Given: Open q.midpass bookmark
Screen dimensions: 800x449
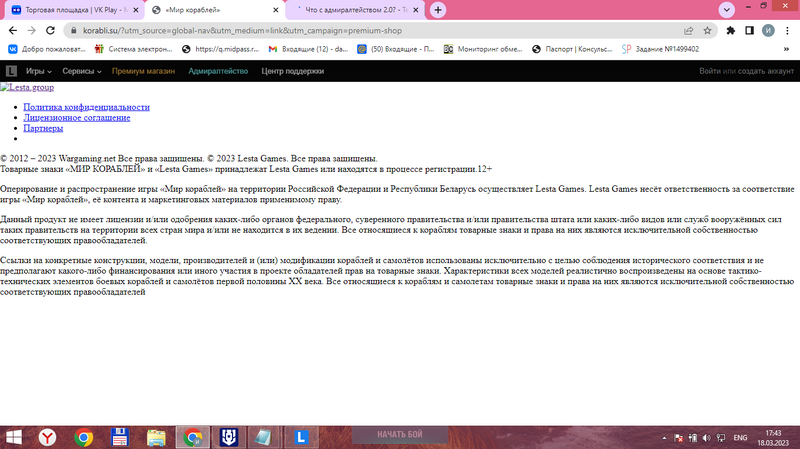Looking at the screenshot, I should pos(220,49).
